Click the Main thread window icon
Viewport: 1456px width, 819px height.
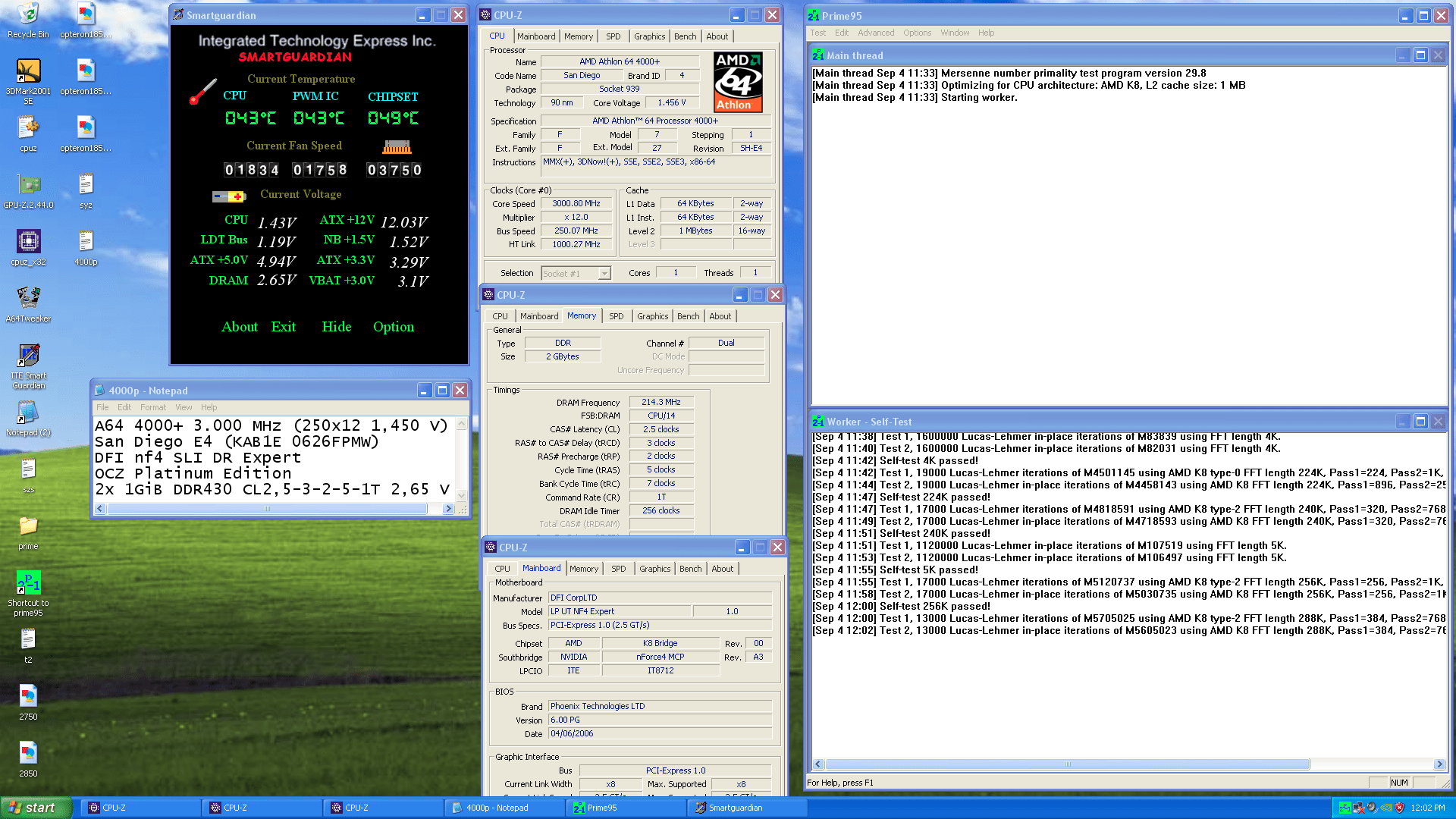pyautogui.click(x=818, y=55)
